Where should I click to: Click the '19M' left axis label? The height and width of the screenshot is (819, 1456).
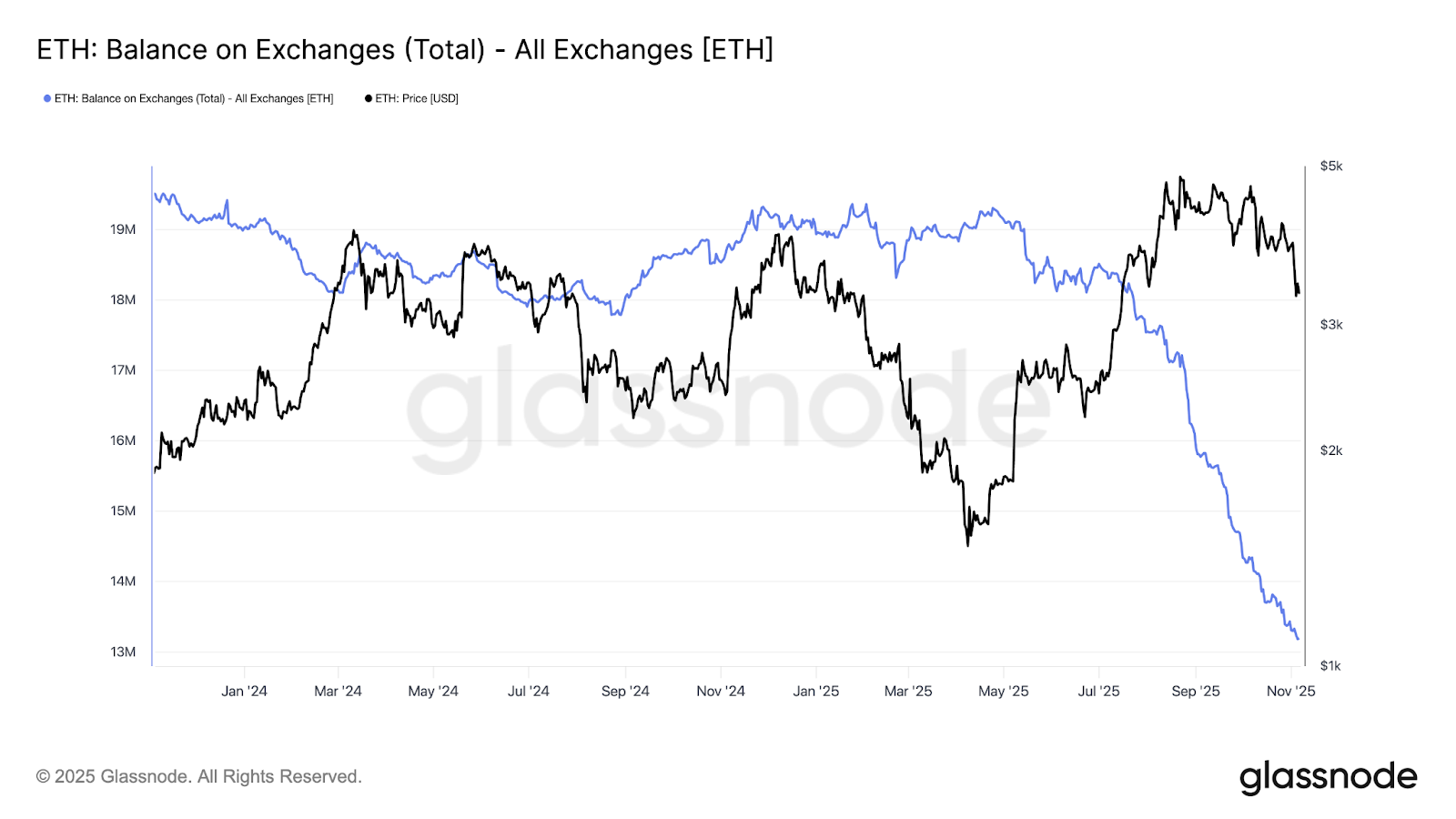coord(123,229)
